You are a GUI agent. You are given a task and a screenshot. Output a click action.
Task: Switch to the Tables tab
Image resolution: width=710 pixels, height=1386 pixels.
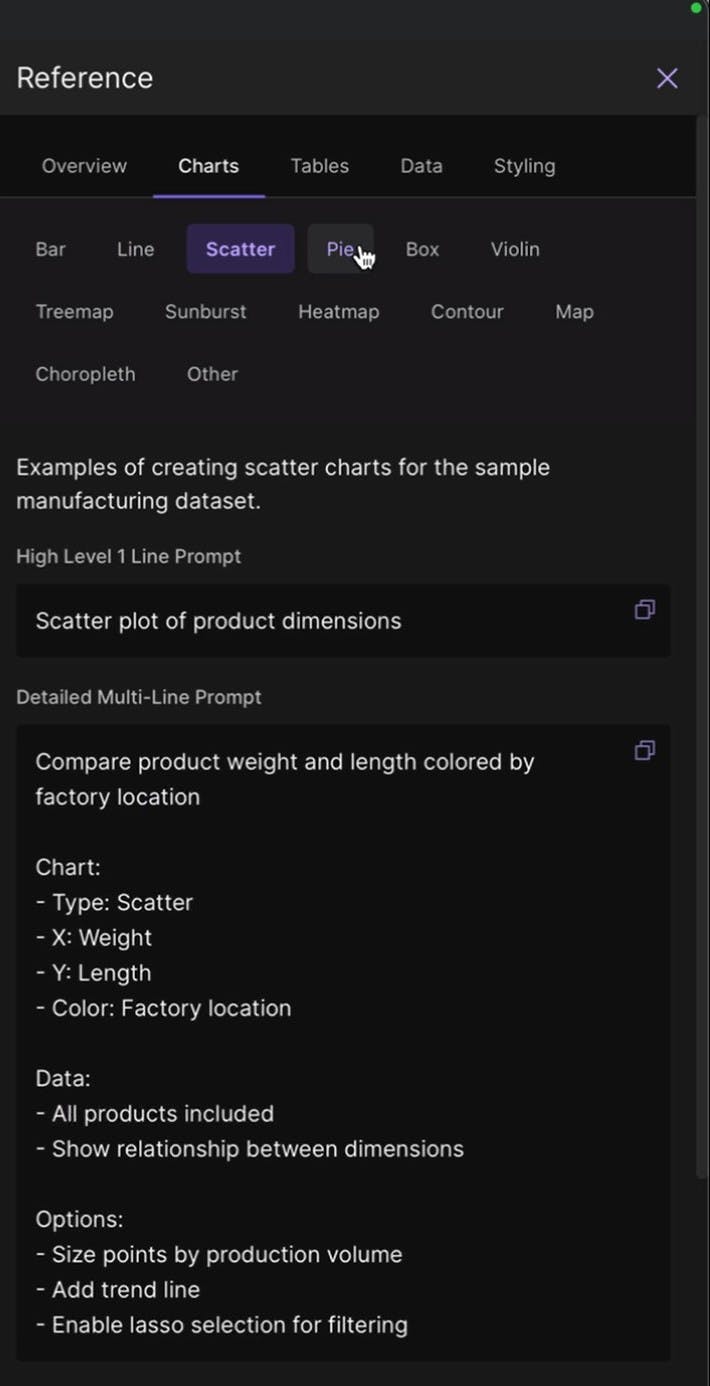click(x=319, y=166)
